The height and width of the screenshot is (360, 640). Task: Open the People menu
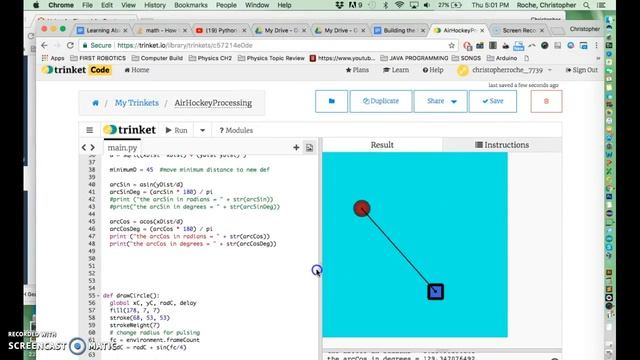(226, 5)
